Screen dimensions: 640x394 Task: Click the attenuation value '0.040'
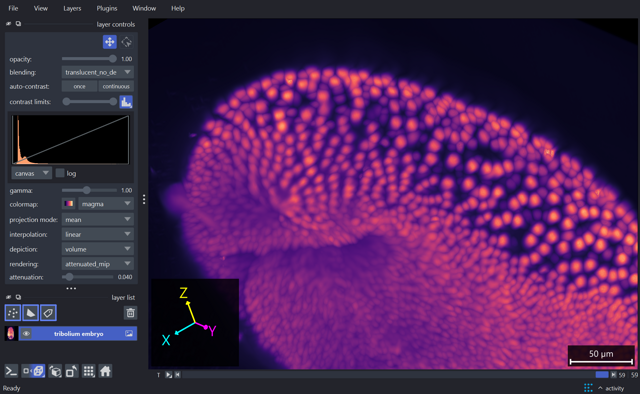[125, 277]
